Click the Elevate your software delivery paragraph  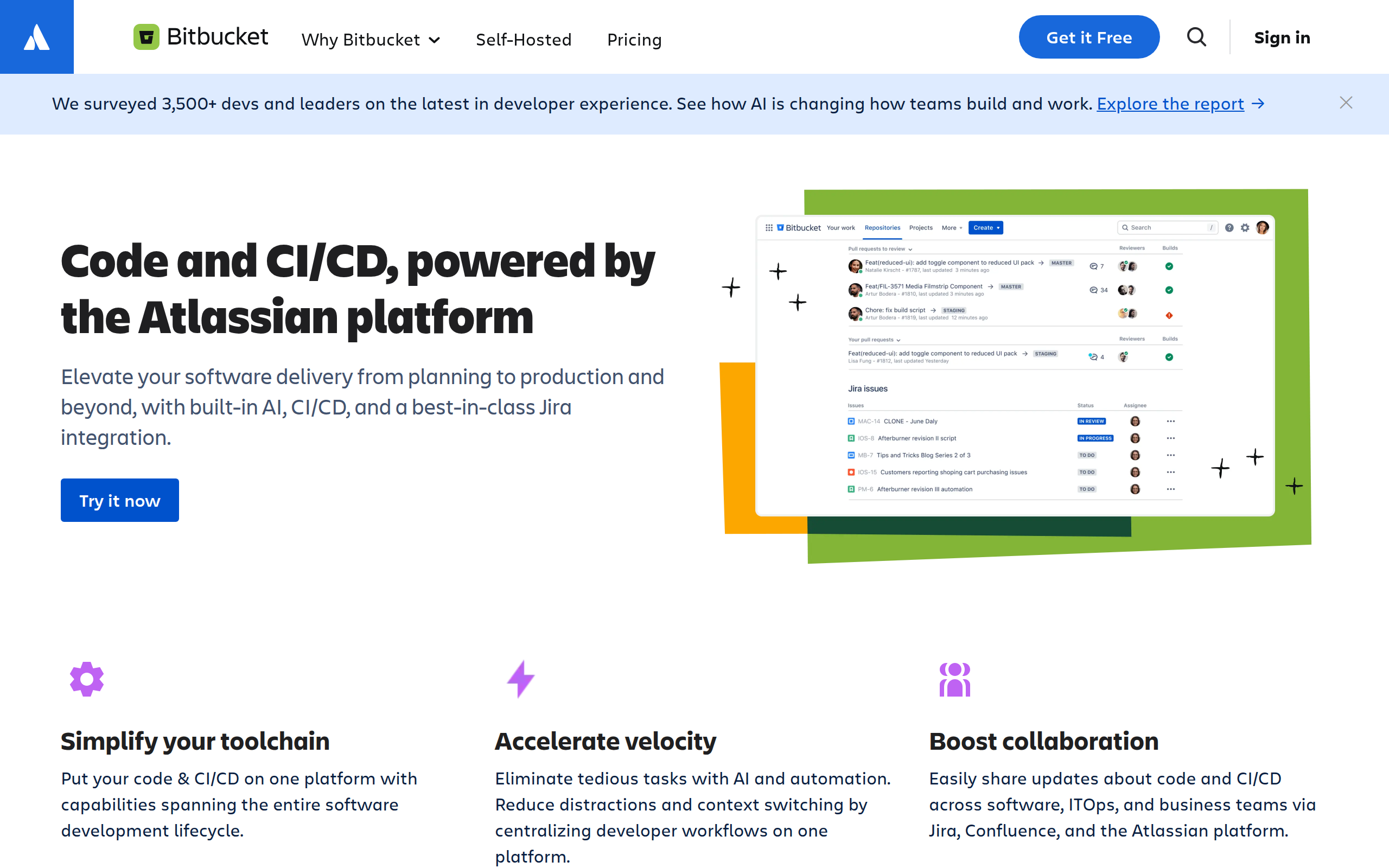tap(362, 407)
